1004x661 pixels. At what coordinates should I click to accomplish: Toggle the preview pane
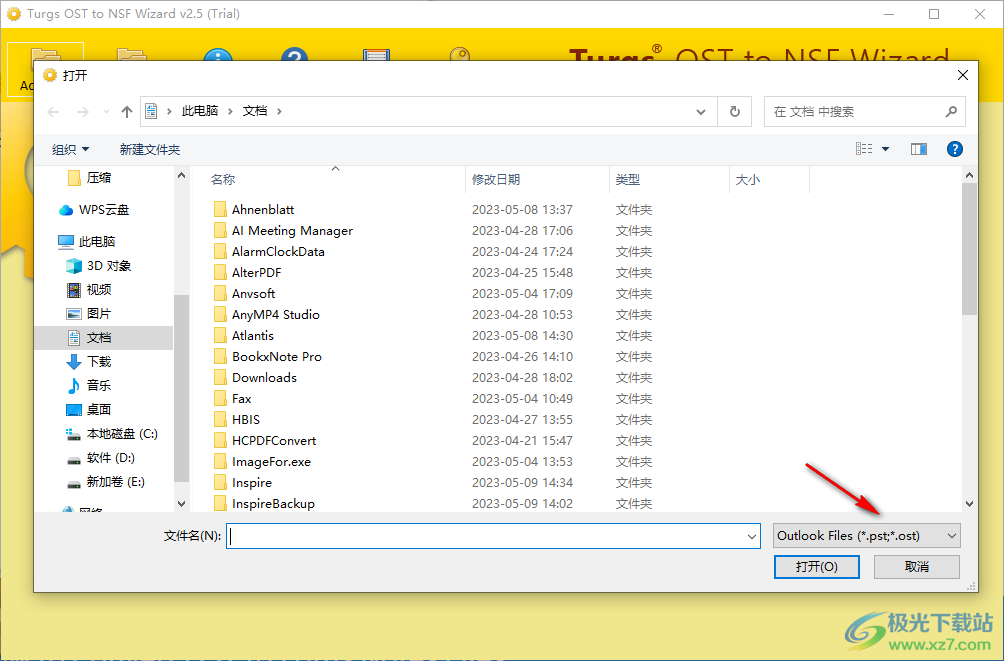pos(919,149)
